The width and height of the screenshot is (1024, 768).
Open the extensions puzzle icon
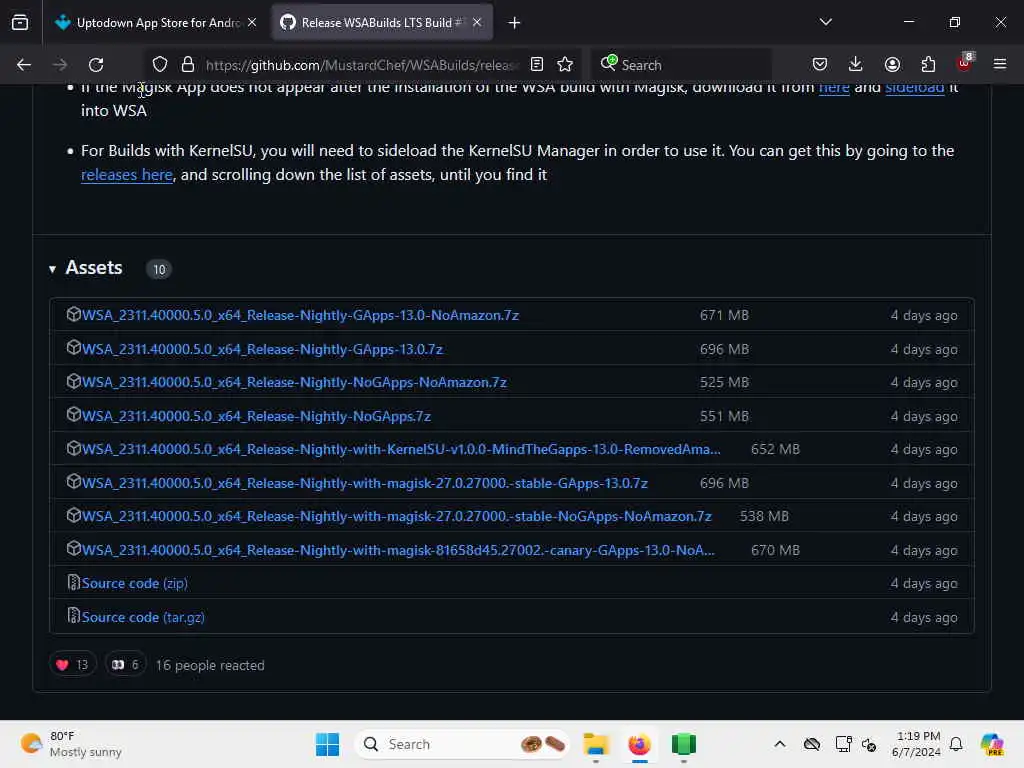coord(928,65)
